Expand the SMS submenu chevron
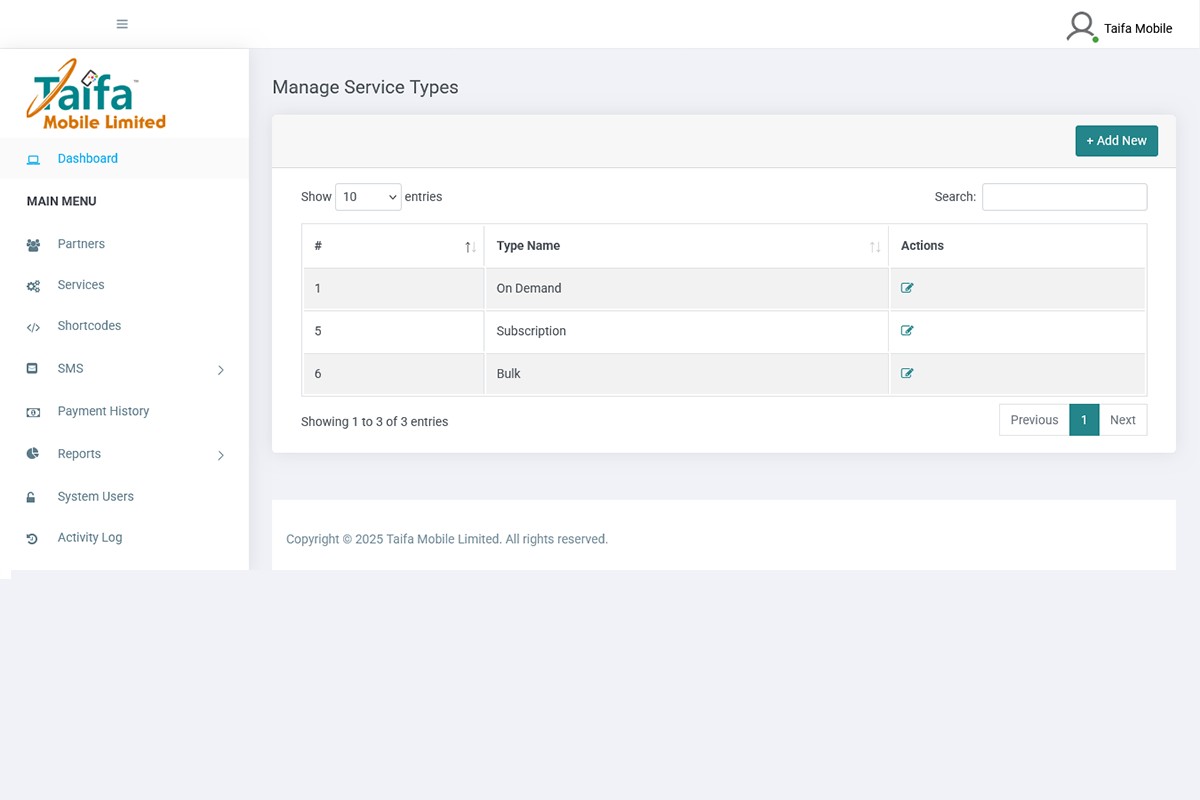The width and height of the screenshot is (1200, 800). 220,368
